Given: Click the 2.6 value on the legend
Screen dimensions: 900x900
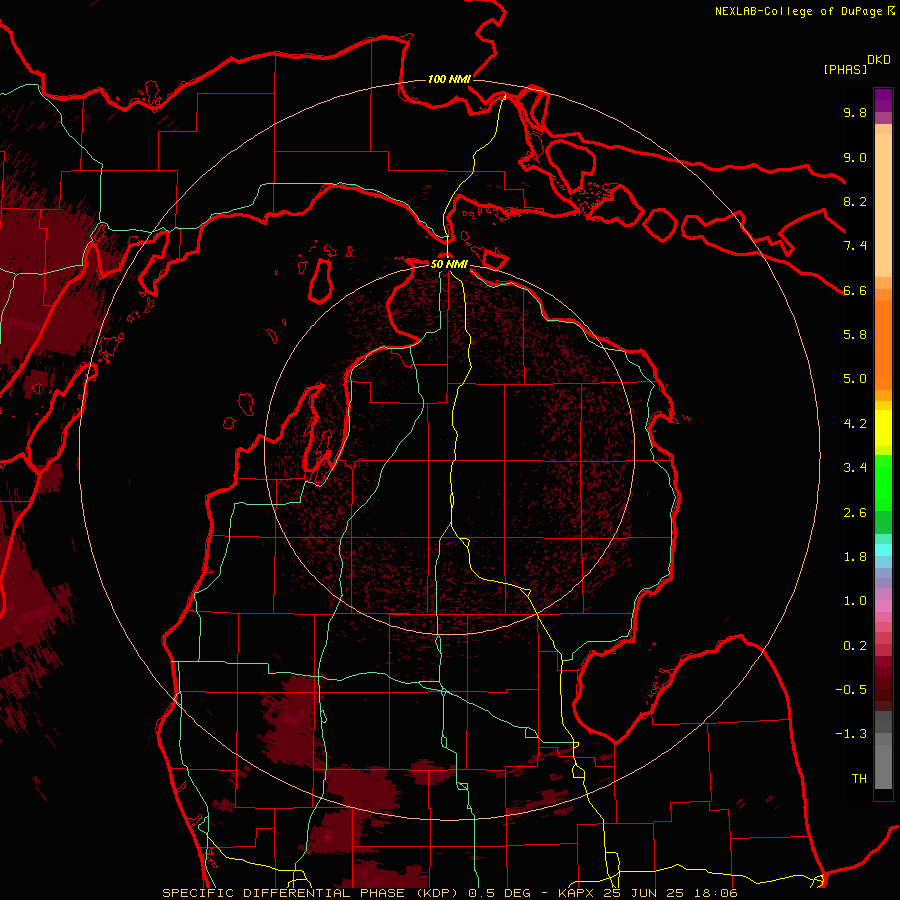Looking at the screenshot, I should [855, 513].
